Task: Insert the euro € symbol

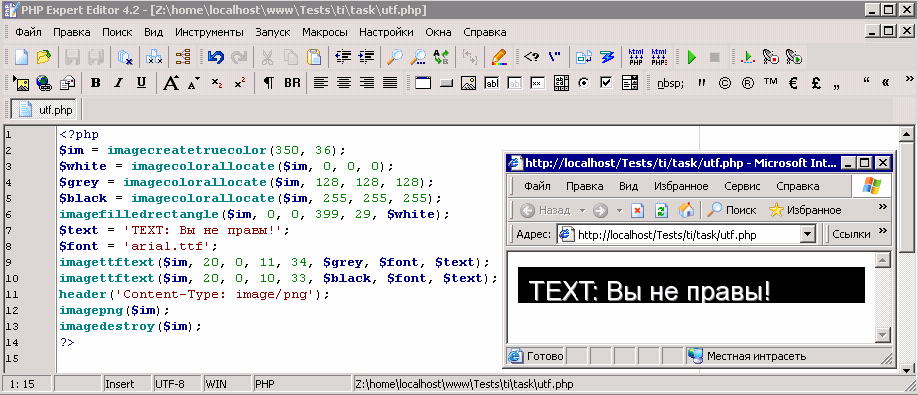Action: [x=793, y=83]
